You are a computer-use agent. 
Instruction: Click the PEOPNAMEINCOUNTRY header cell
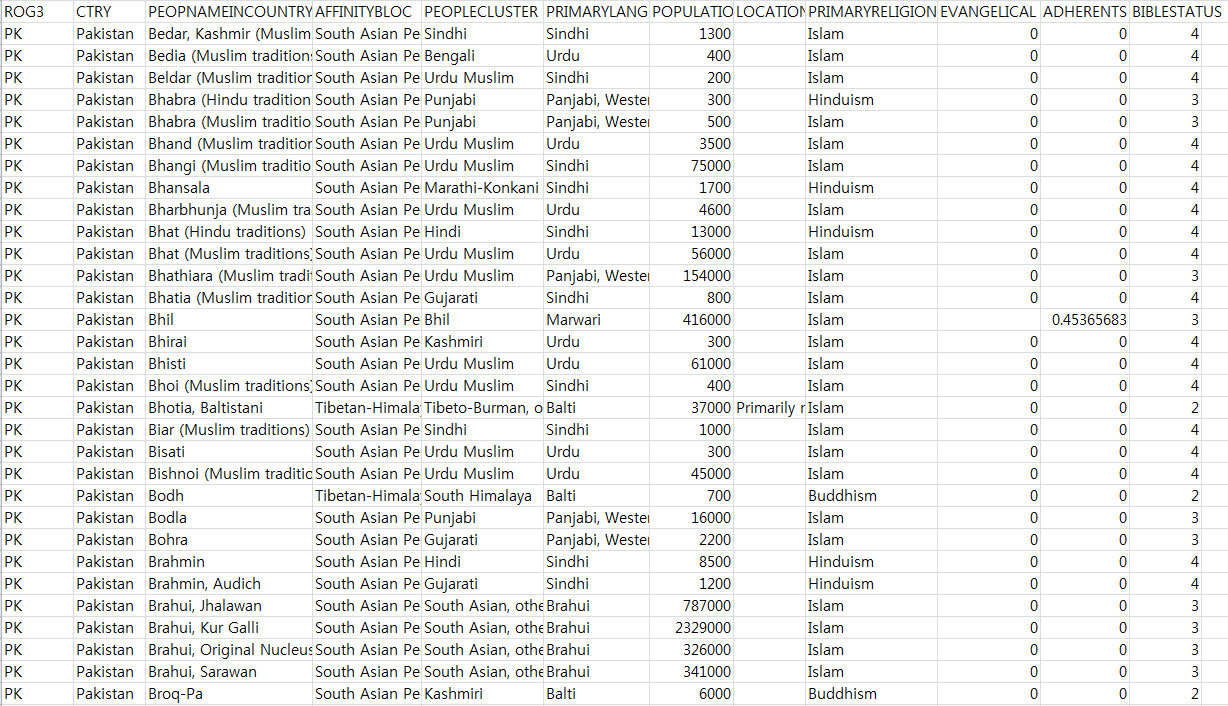click(229, 12)
